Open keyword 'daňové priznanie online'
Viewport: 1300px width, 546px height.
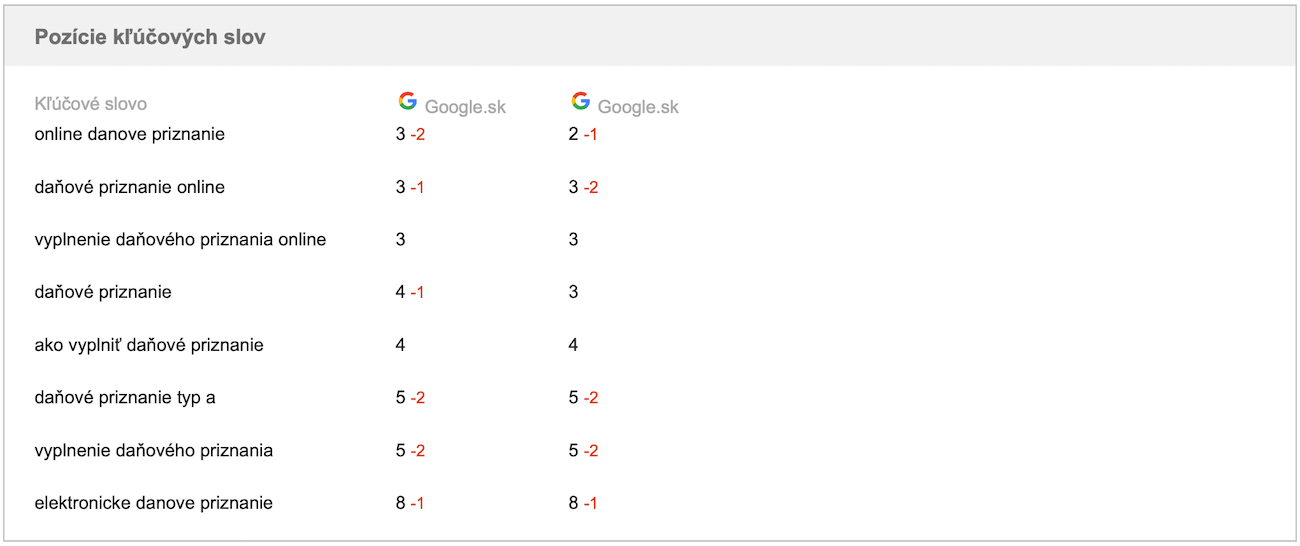click(130, 187)
